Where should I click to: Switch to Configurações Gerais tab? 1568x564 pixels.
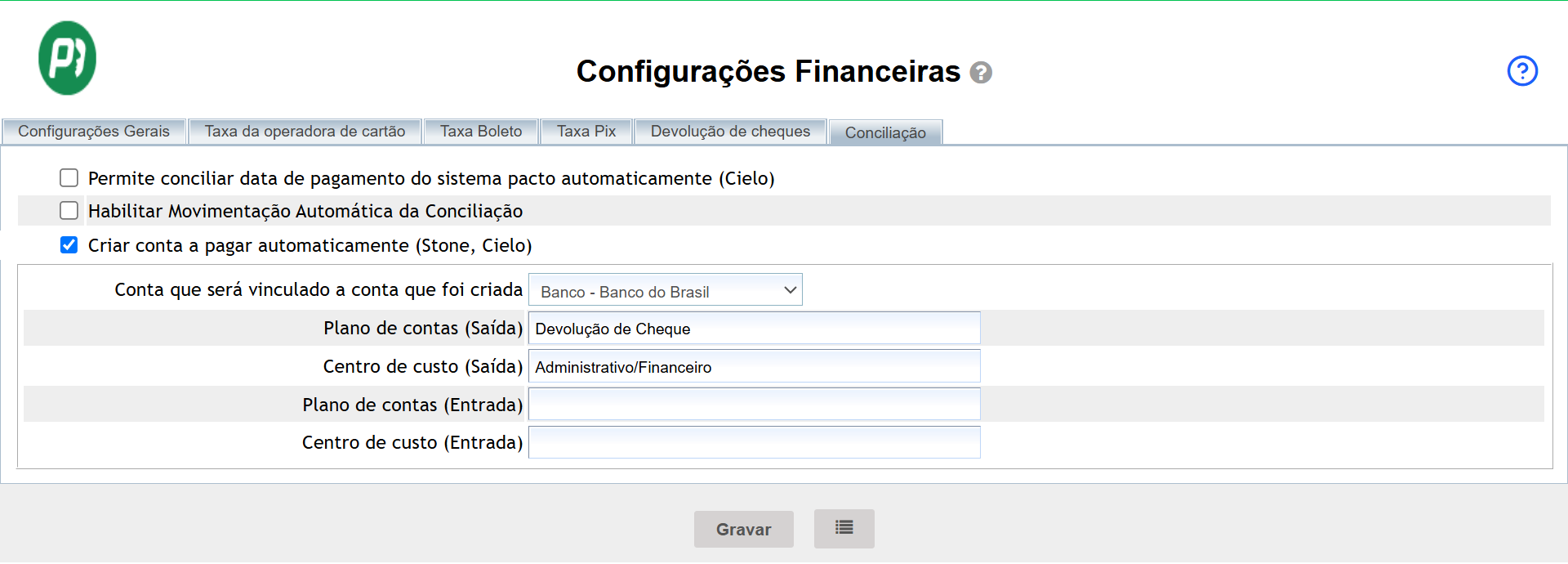[94, 132]
